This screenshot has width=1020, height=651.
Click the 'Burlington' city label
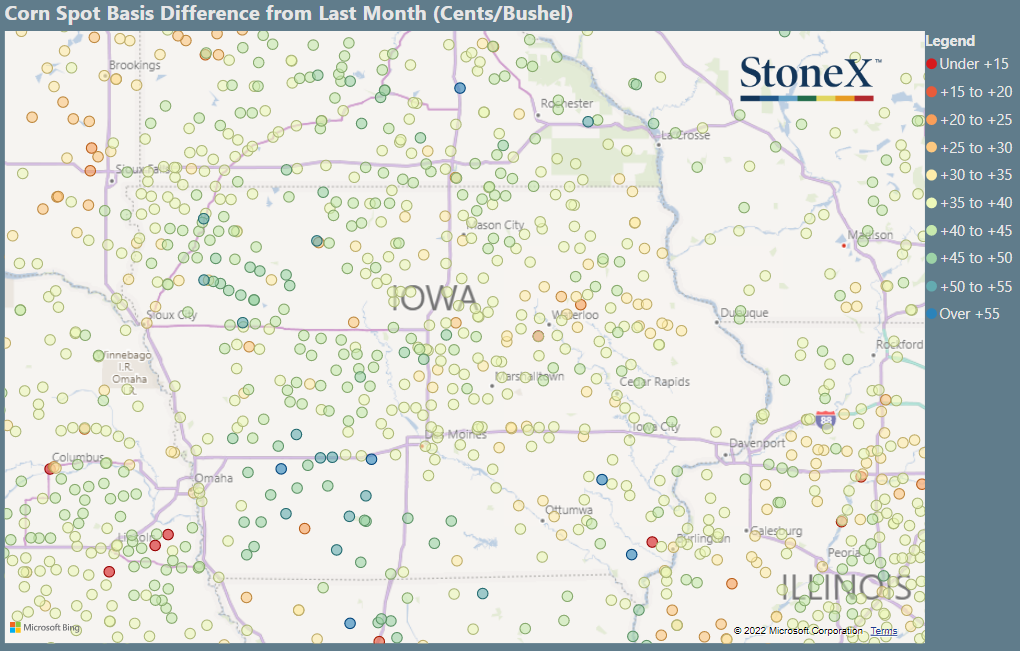pos(703,538)
